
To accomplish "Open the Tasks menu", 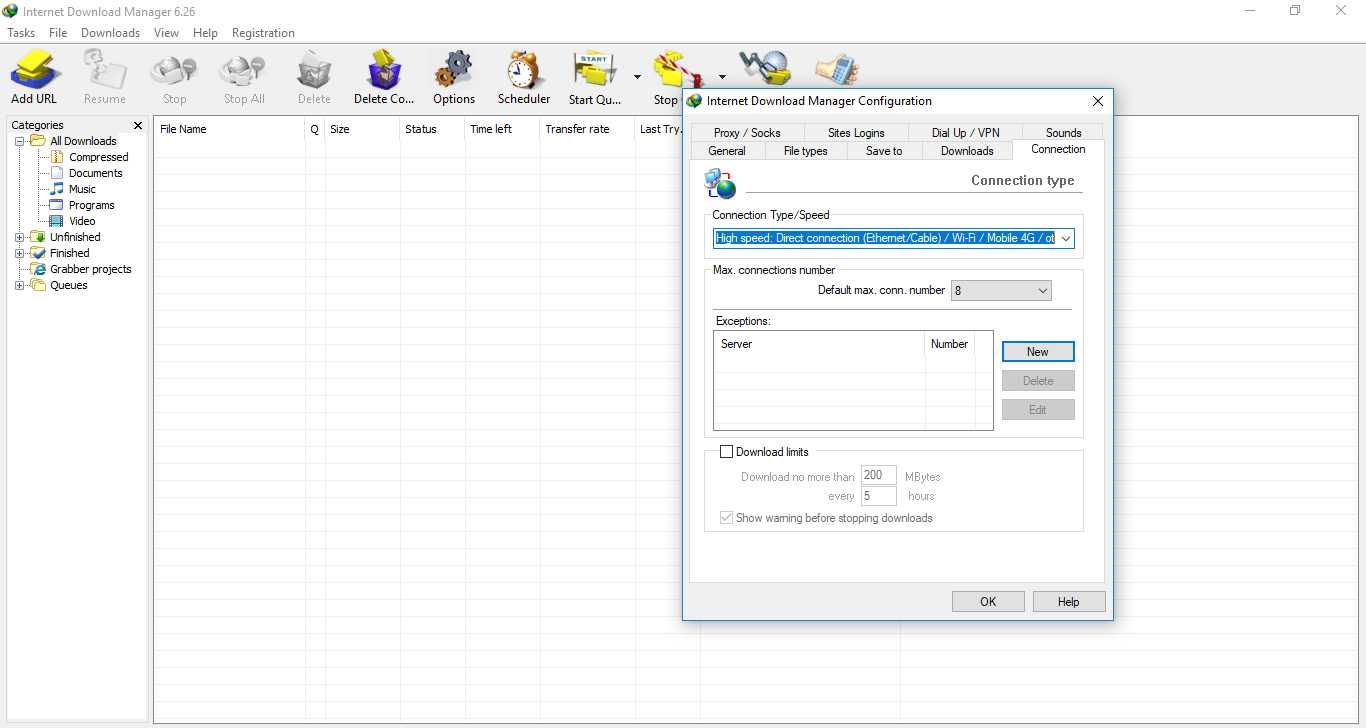I will click(x=21, y=33).
